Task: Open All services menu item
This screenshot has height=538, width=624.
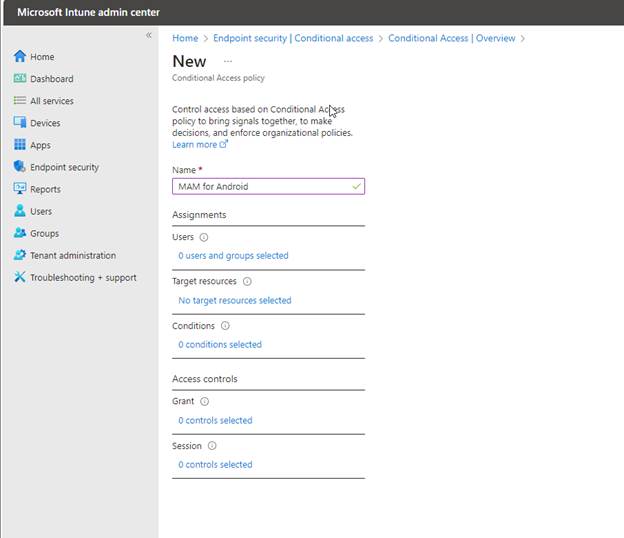Action: (51, 101)
